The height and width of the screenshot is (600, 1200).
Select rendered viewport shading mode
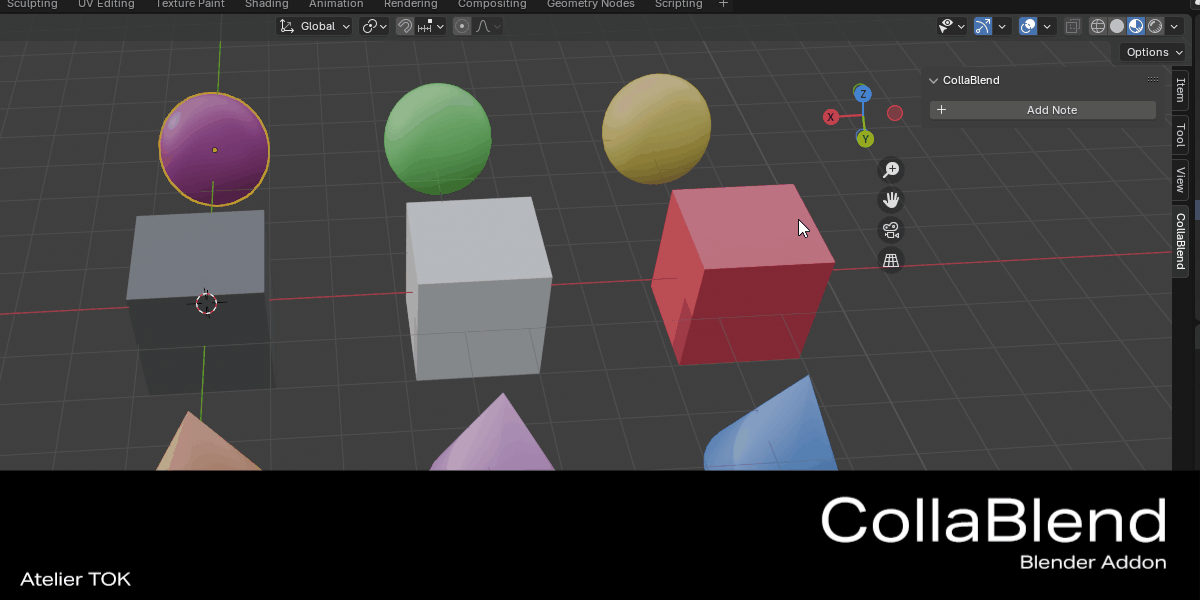coord(1155,26)
